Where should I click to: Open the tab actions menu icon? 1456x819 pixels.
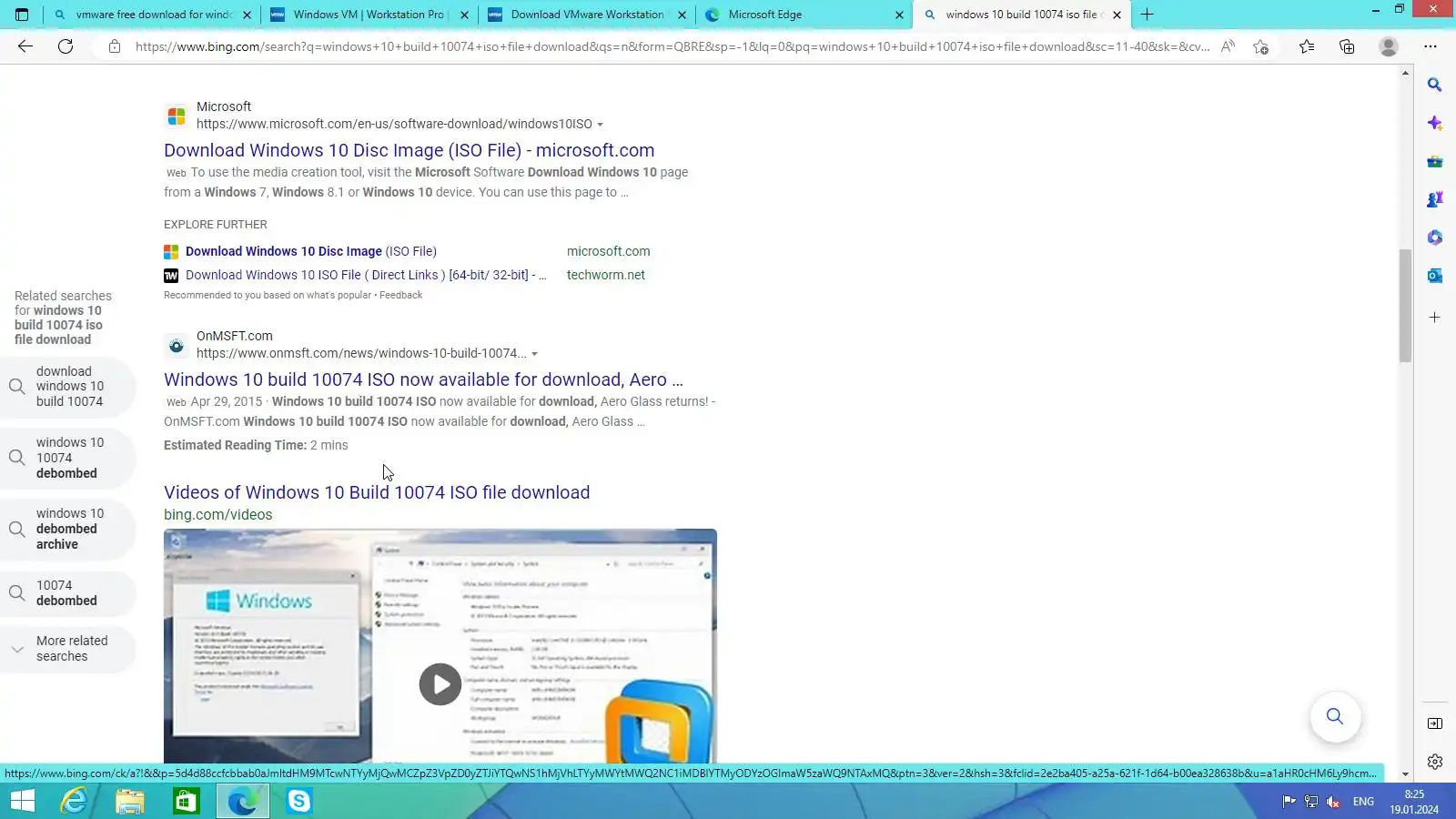pyautogui.click(x=22, y=15)
